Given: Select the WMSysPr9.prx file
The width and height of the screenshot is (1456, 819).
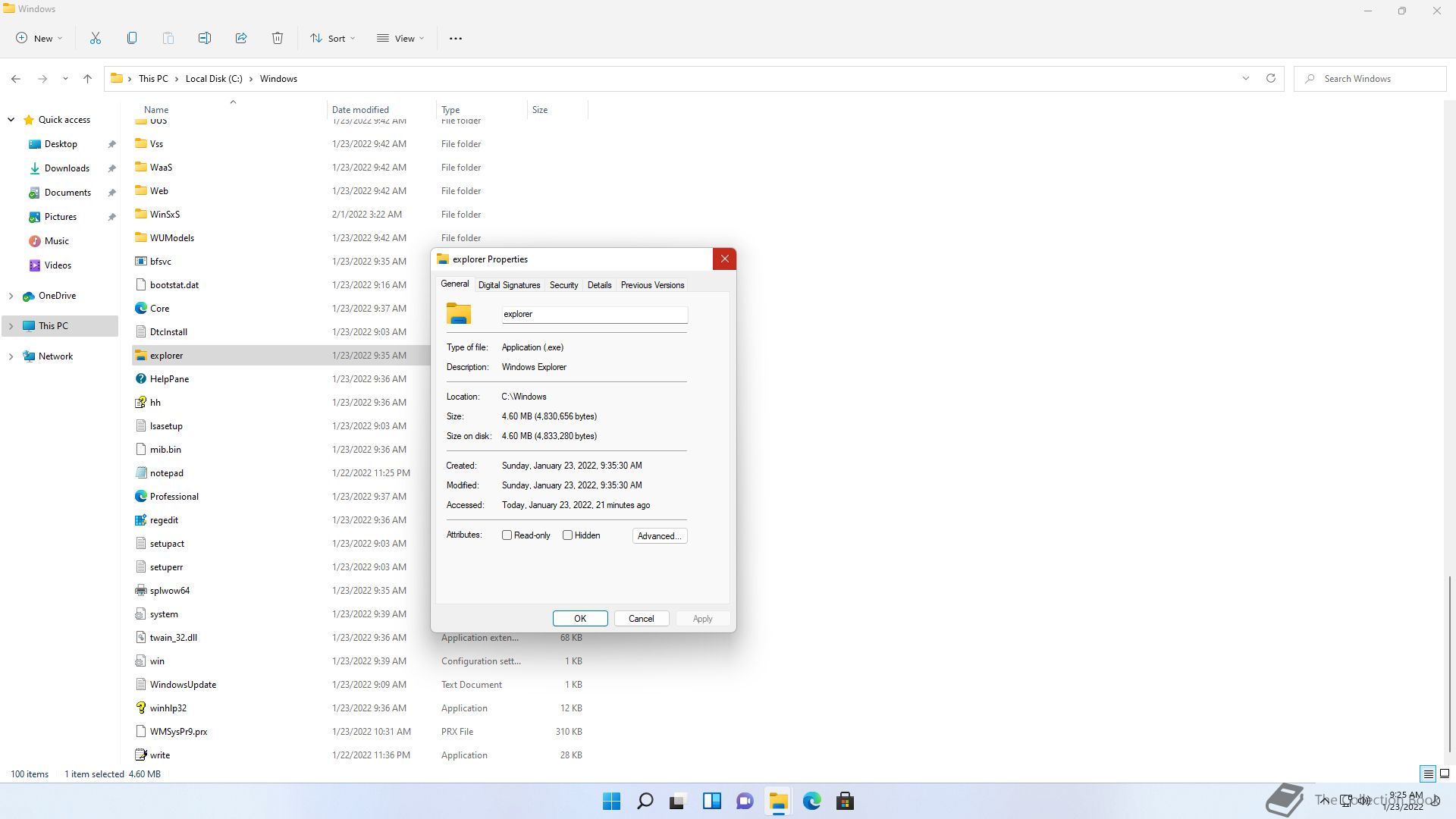Looking at the screenshot, I should click(178, 732).
